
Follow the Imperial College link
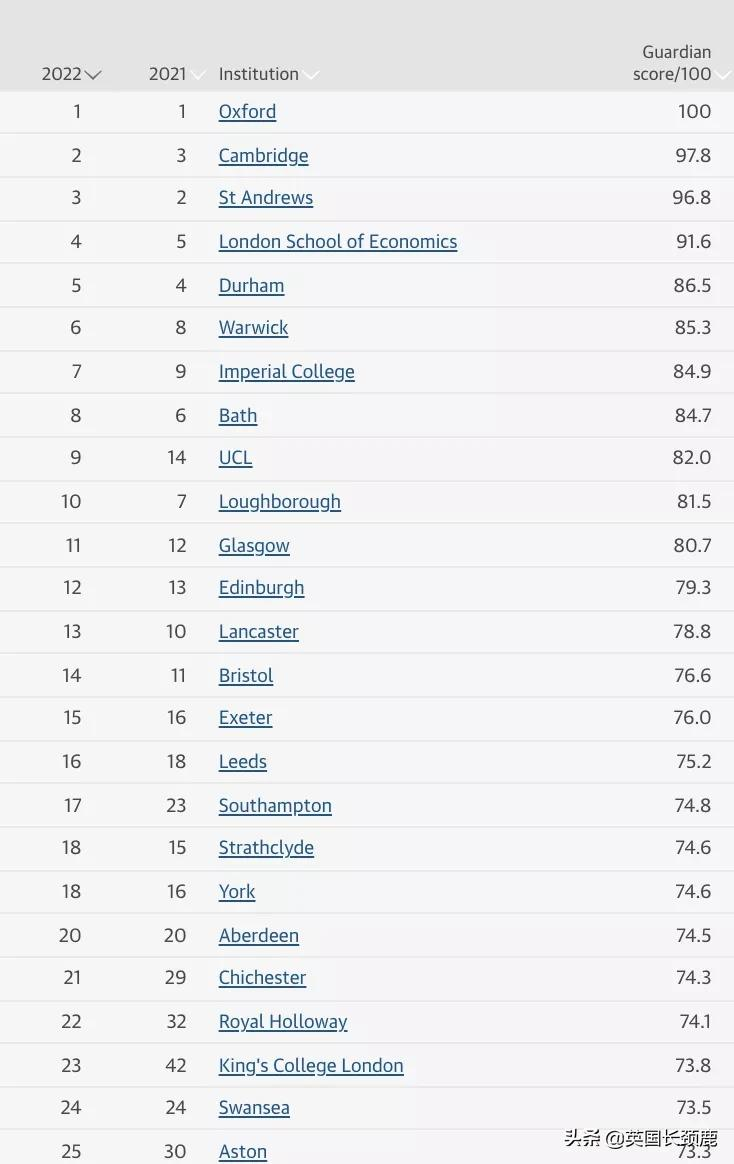coord(286,371)
